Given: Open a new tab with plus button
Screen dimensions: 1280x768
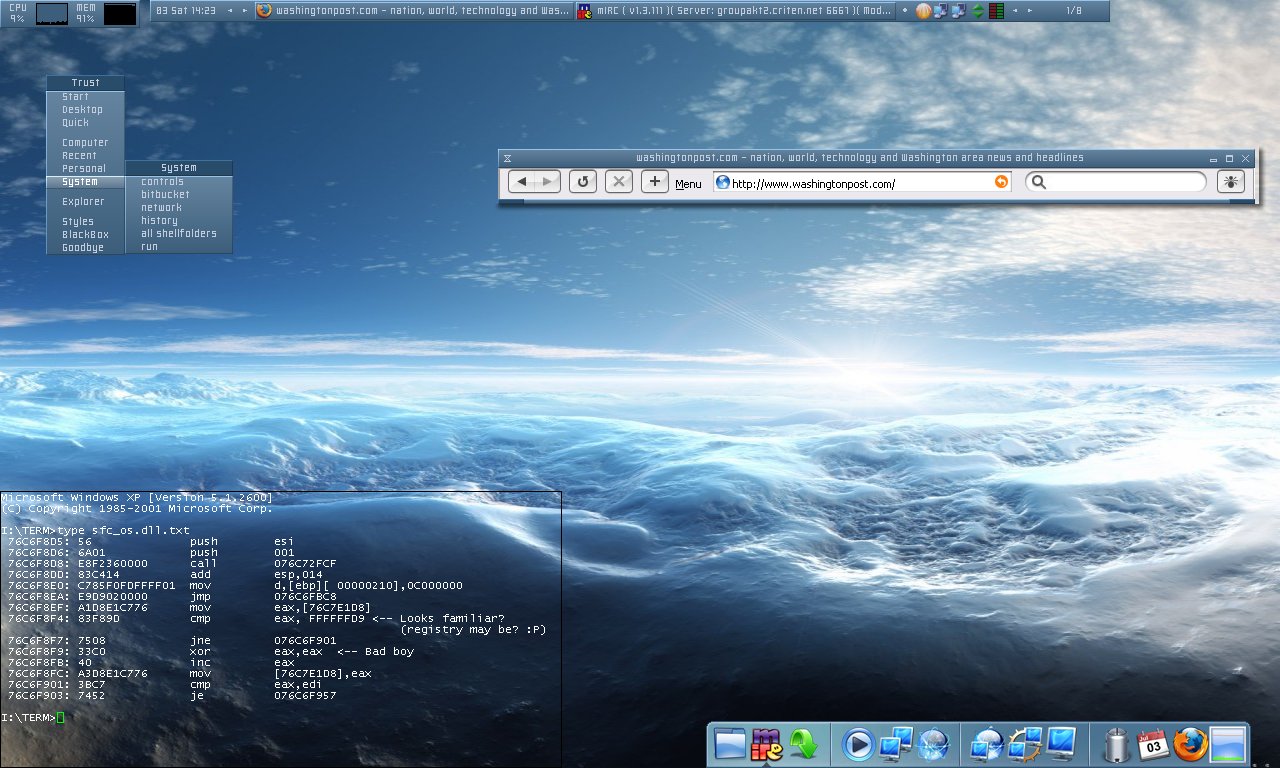Looking at the screenshot, I should [655, 182].
